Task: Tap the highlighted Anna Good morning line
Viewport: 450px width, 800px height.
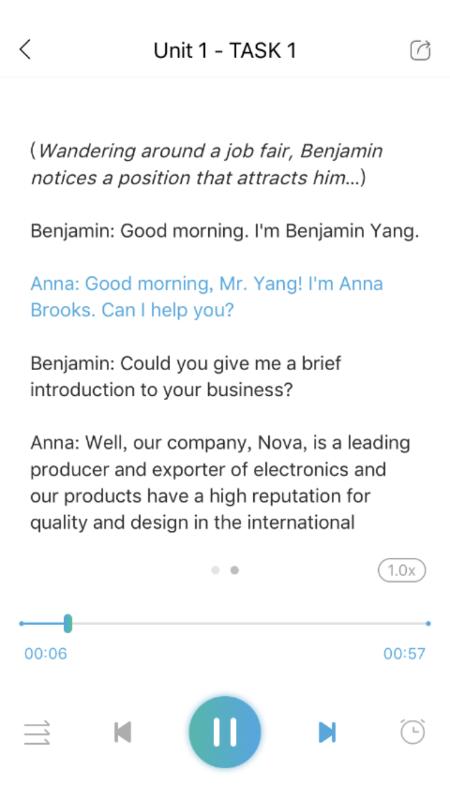Action: [207, 297]
